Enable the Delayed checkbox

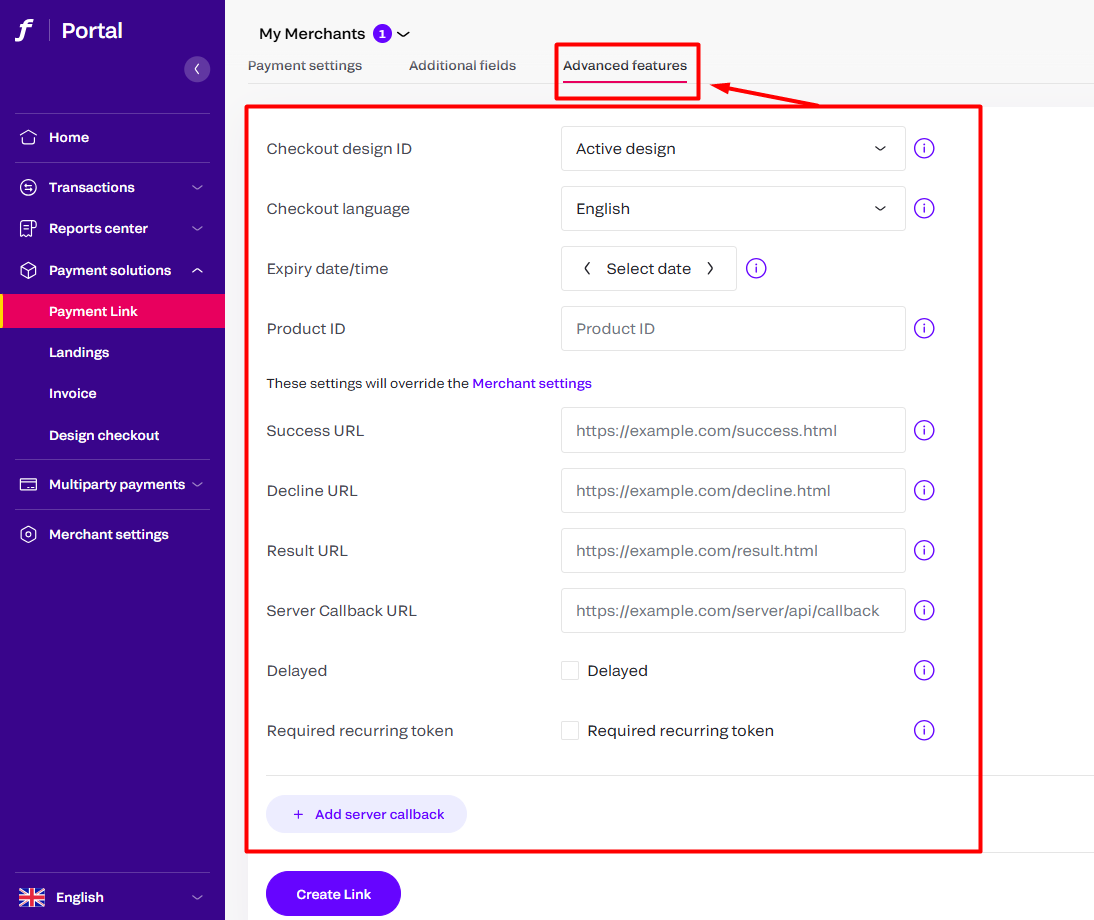click(569, 670)
